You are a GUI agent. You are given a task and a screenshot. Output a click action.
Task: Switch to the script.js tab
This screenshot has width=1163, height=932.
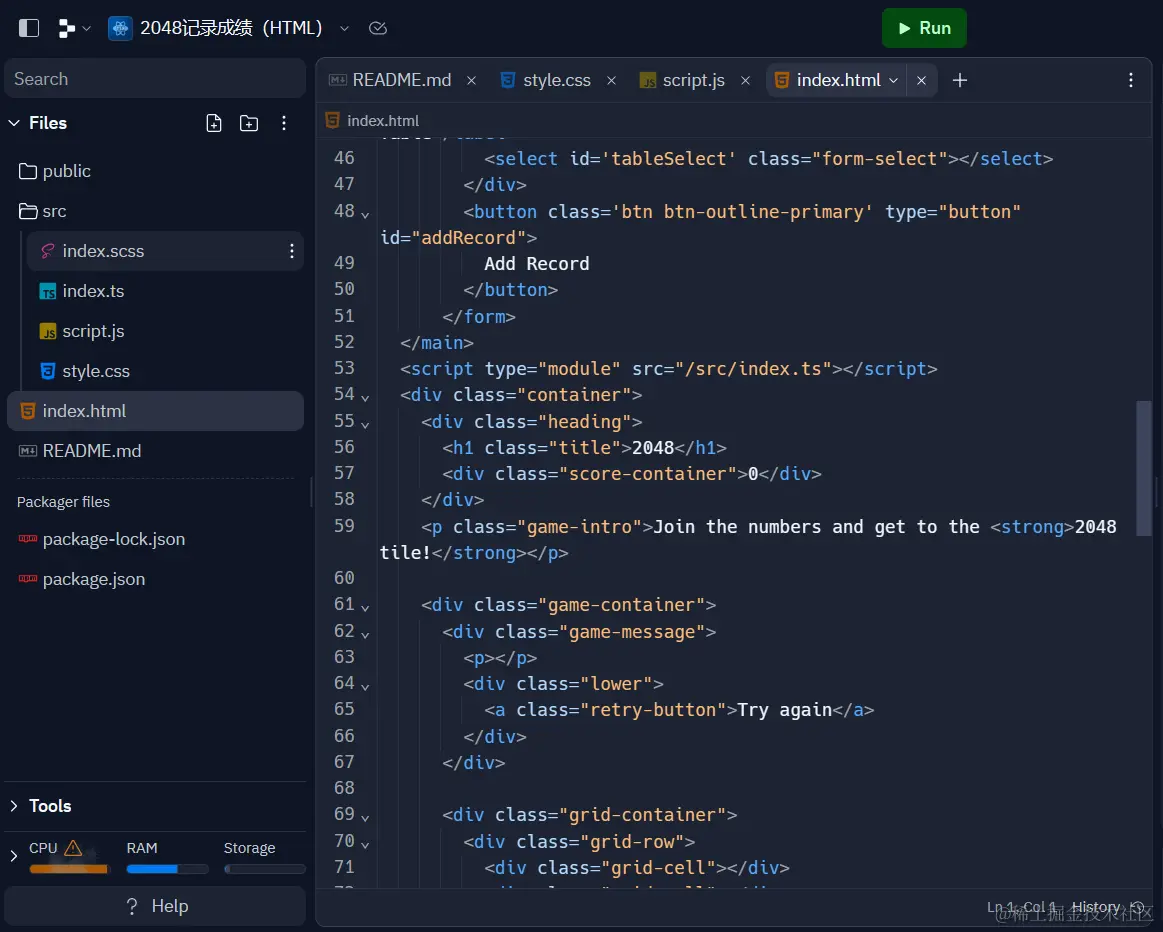683,80
